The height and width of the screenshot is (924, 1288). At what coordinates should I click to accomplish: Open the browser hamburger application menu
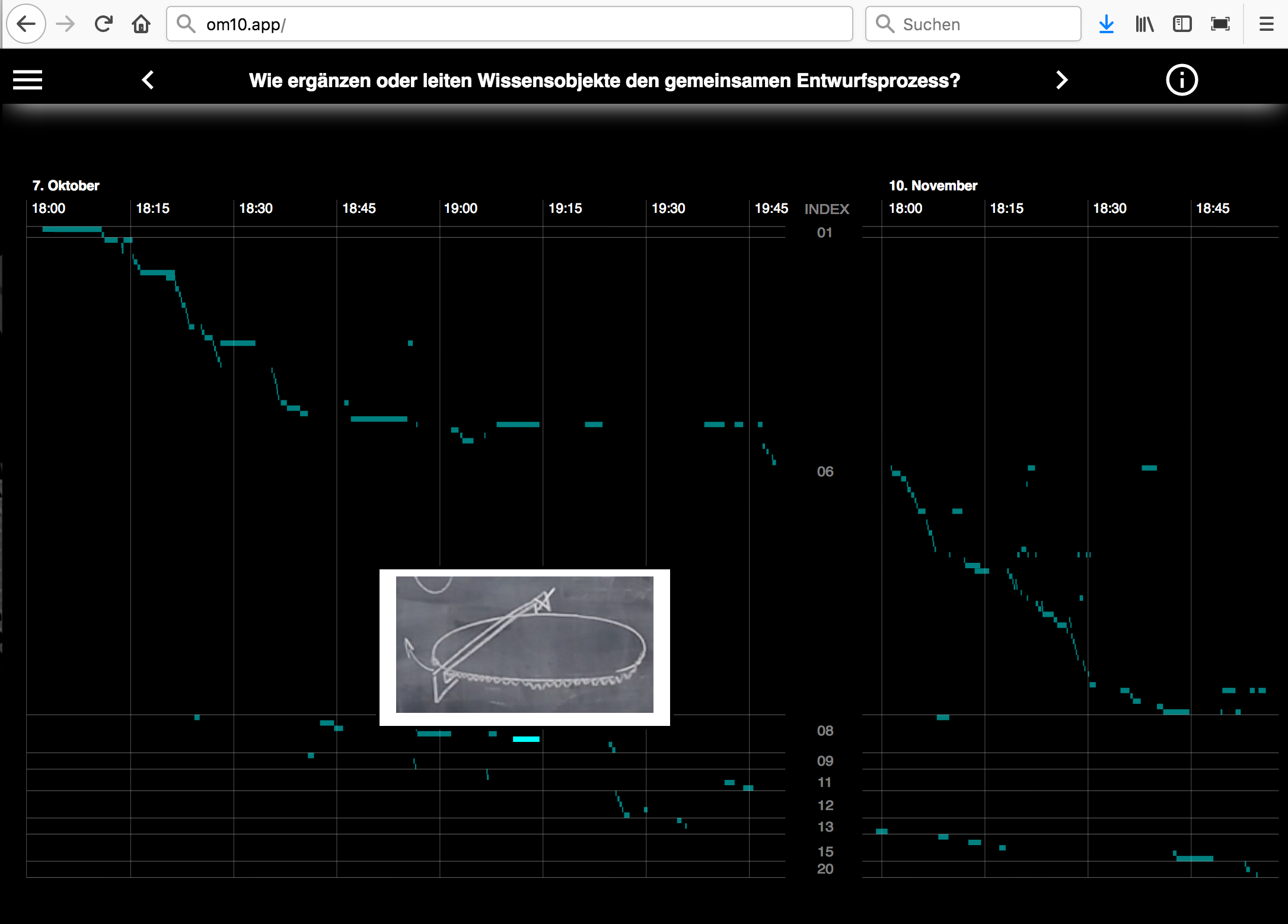[1267, 24]
